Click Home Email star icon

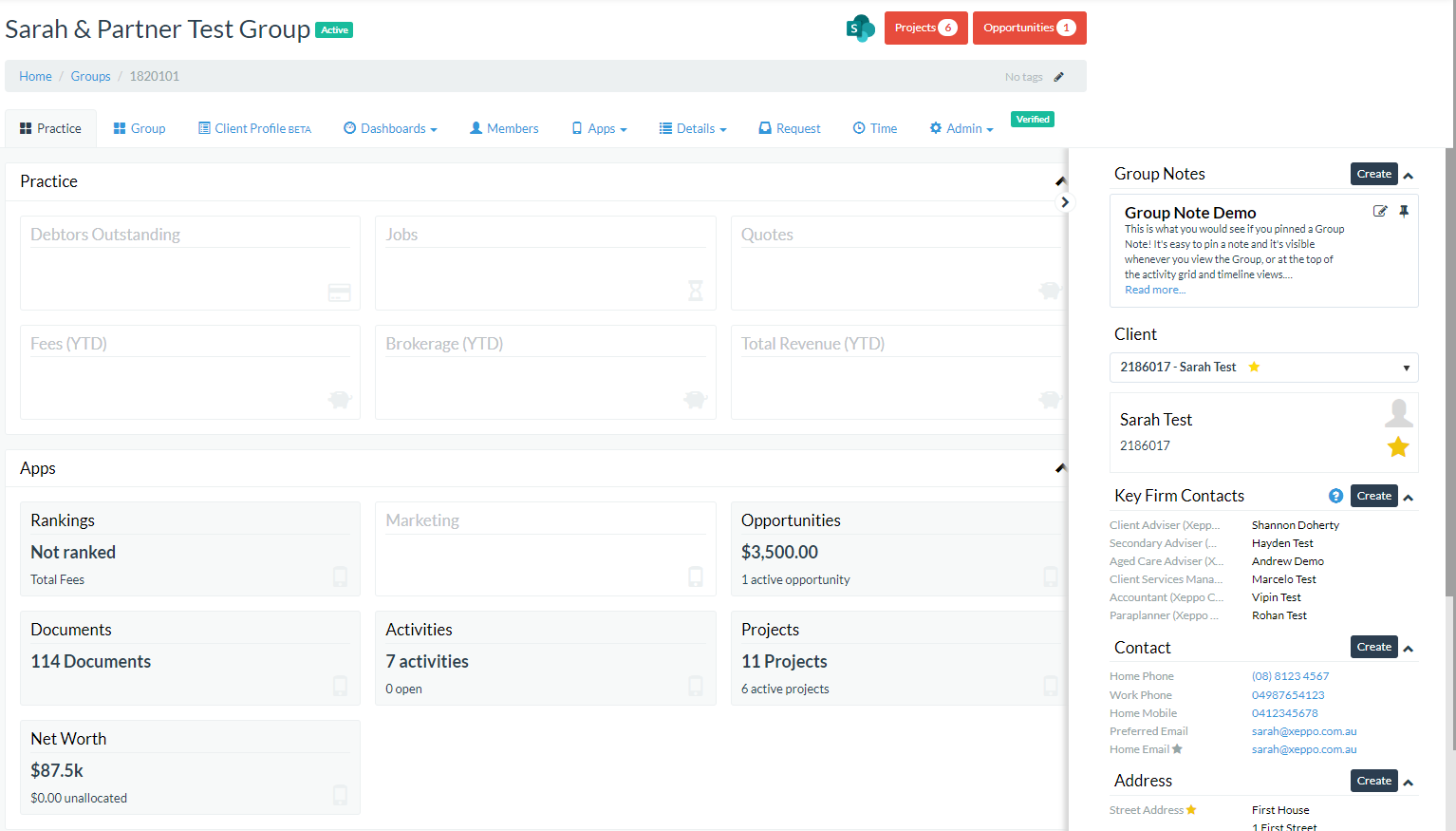pos(1177,749)
